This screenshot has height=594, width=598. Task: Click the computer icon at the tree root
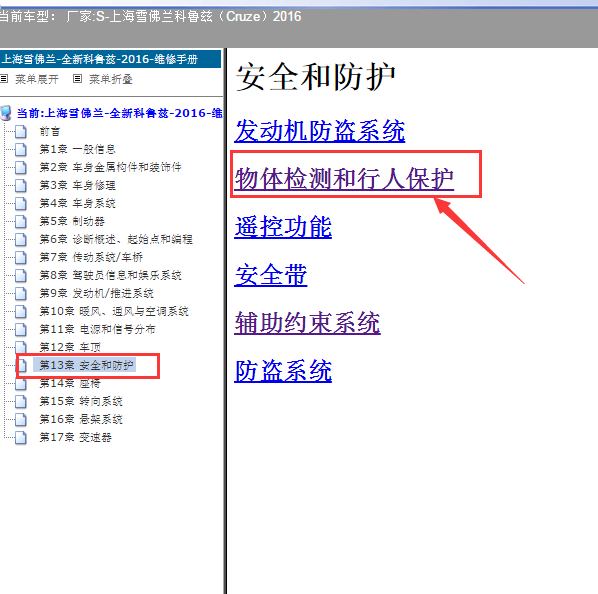click(6, 113)
